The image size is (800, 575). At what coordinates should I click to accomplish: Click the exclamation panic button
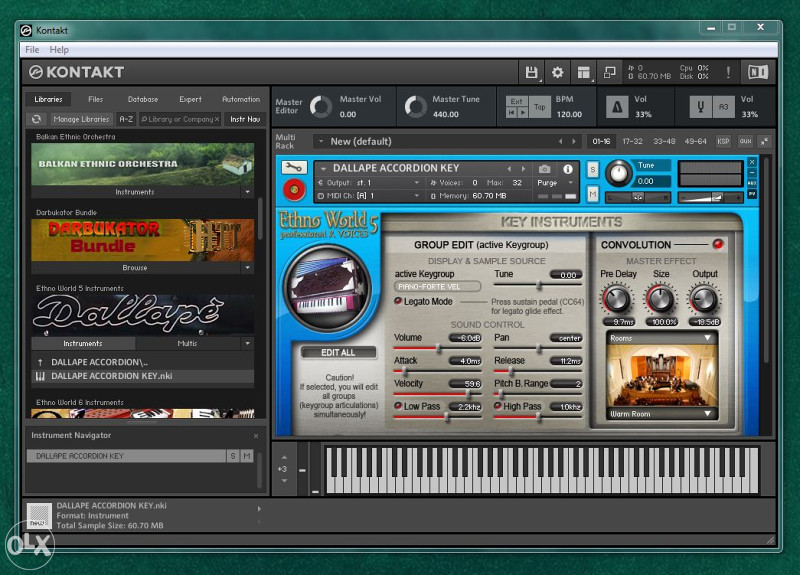tap(728, 72)
